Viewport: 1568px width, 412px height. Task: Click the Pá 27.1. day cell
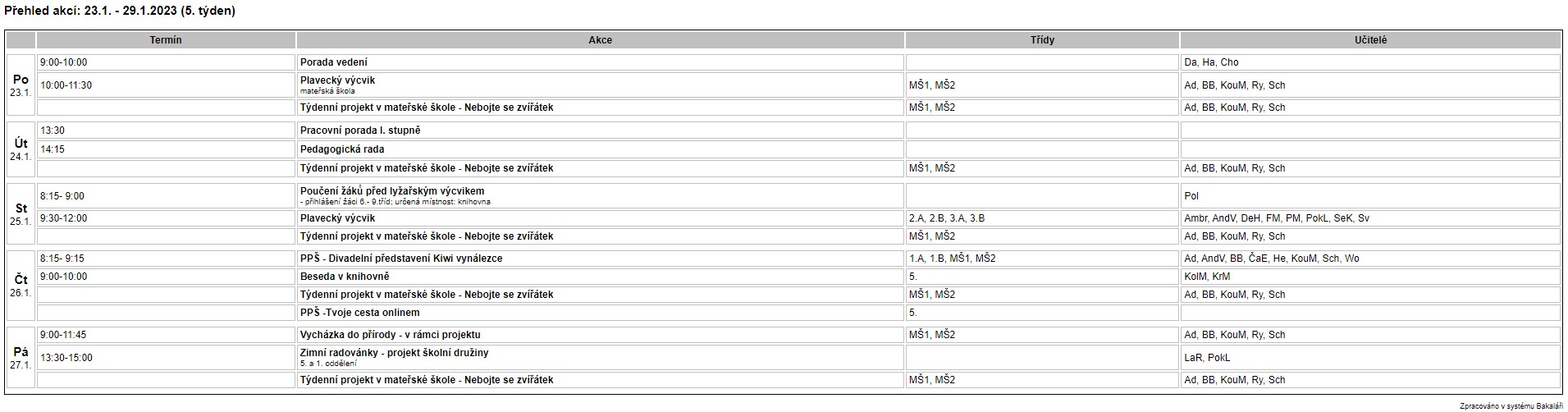(x=21, y=358)
